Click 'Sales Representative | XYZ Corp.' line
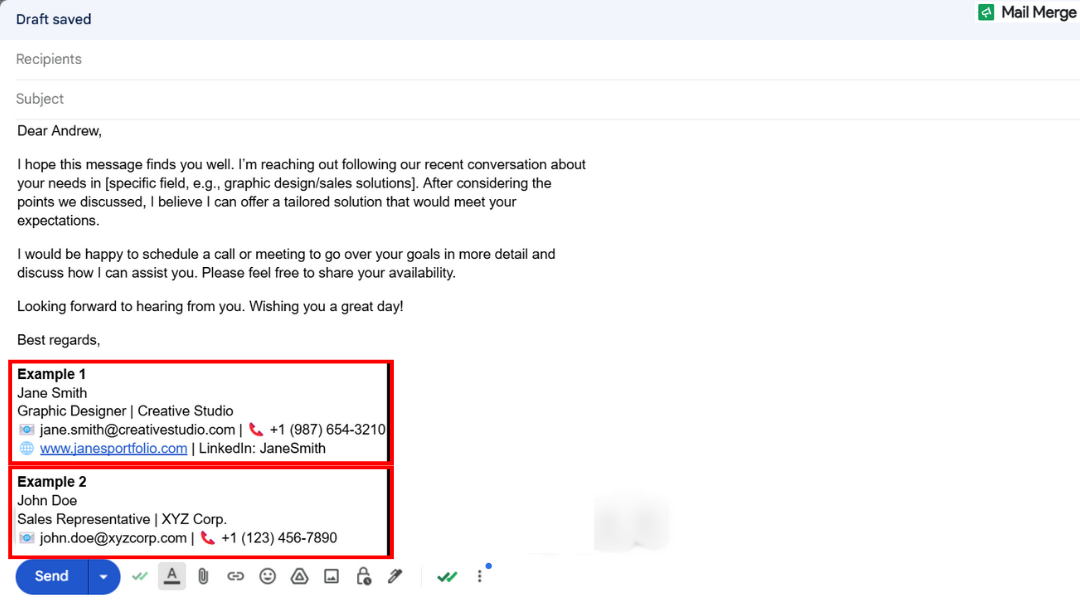Viewport: 1080px width, 608px height. 122,519
